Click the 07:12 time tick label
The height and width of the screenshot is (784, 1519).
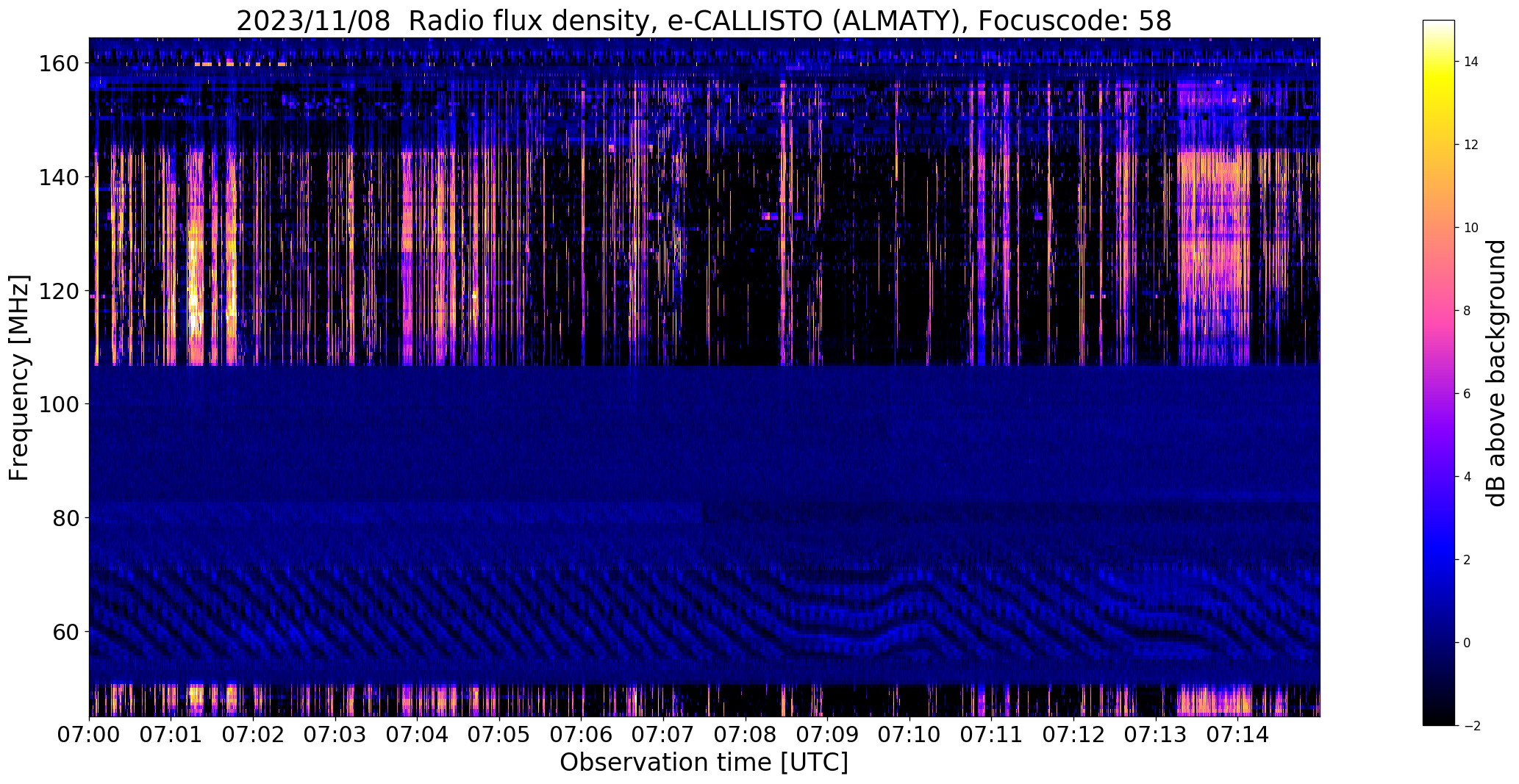click(1074, 734)
